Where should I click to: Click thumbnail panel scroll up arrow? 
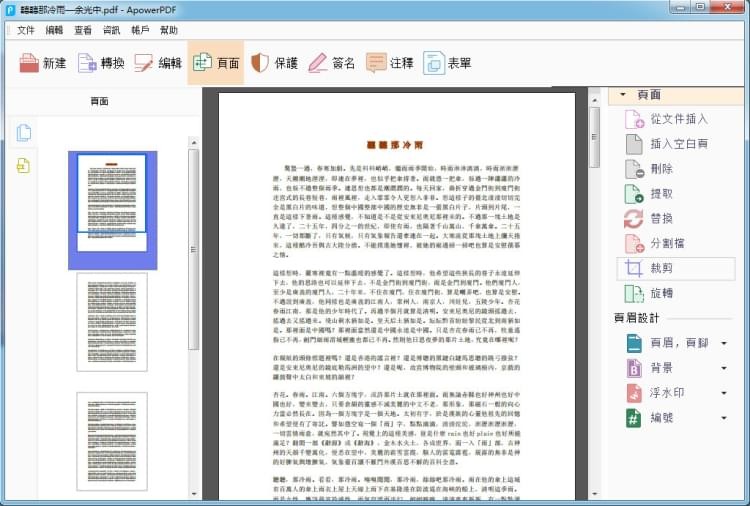[x=194, y=143]
